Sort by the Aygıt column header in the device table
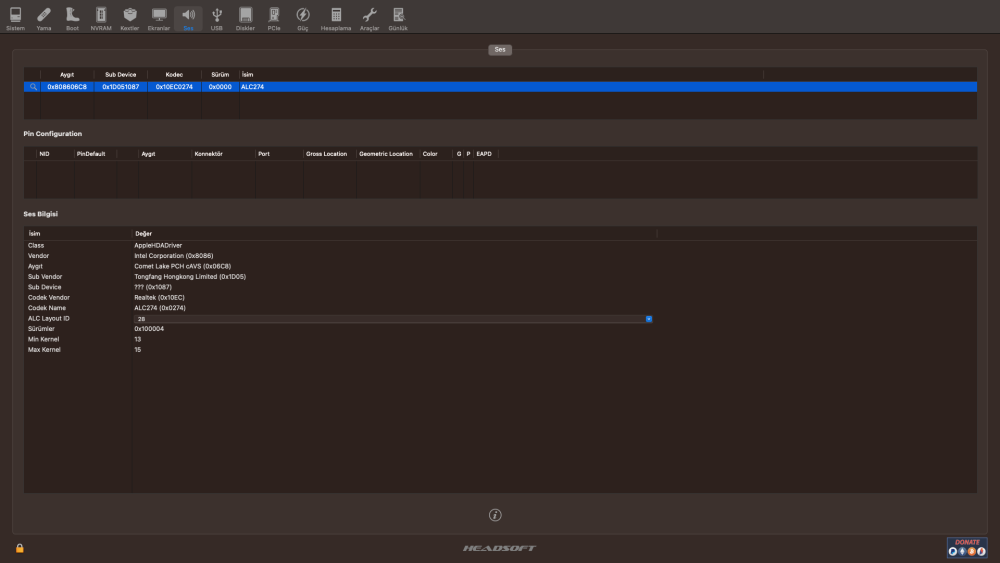Image resolution: width=1000 pixels, height=563 pixels. coord(67,75)
